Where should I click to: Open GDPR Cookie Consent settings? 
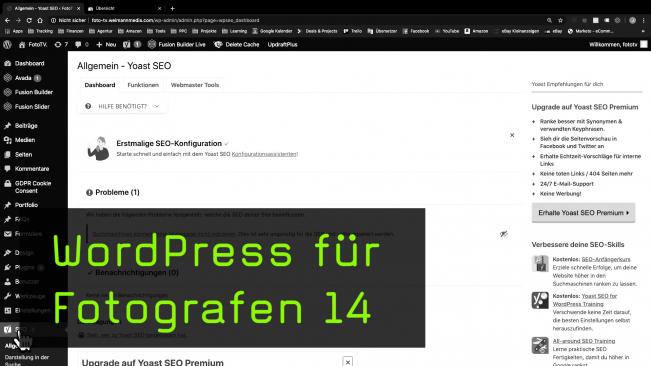(34, 187)
